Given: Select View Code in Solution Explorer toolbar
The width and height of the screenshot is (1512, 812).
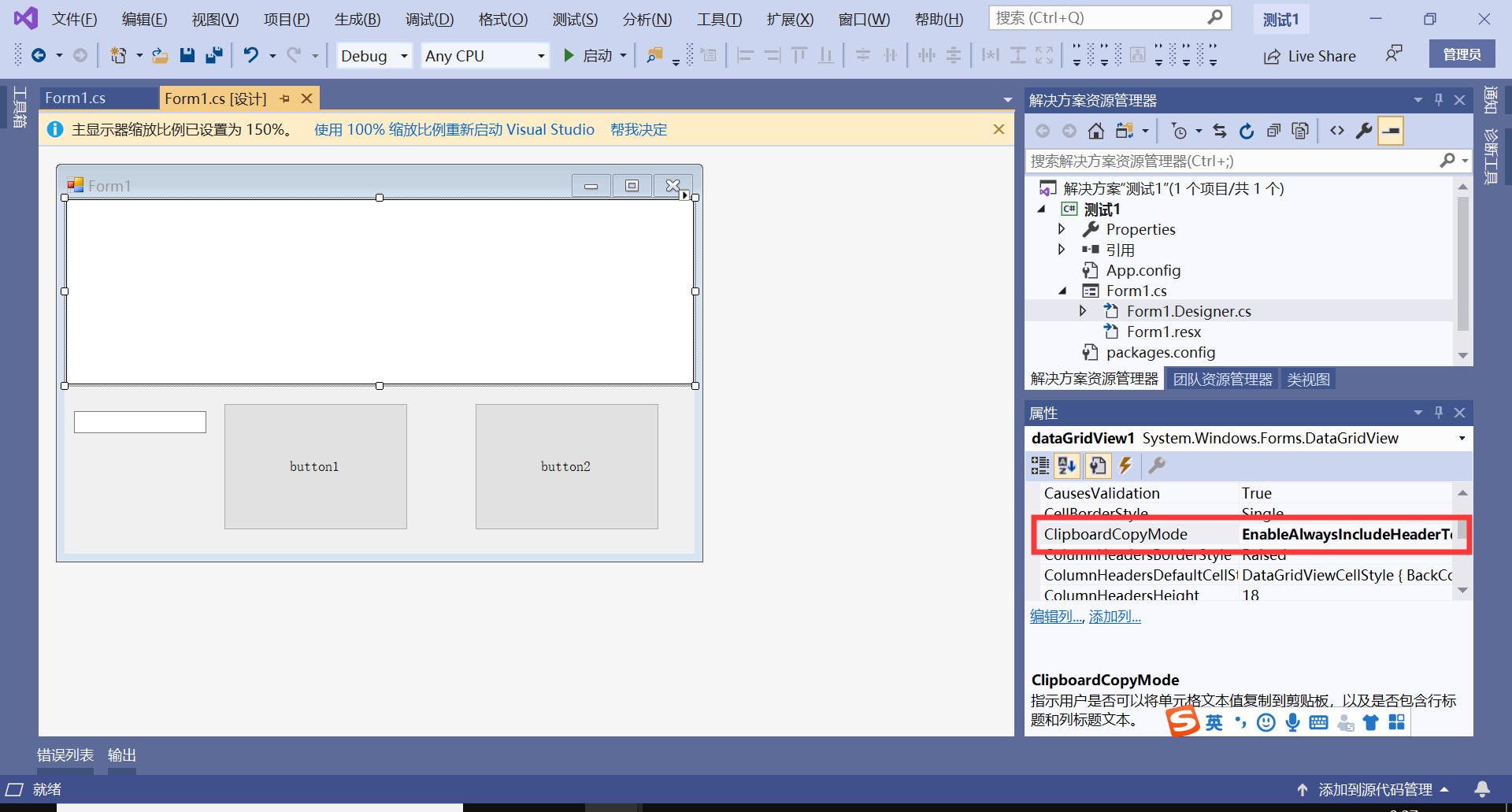Looking at the screenshot, I should 1336,130.
